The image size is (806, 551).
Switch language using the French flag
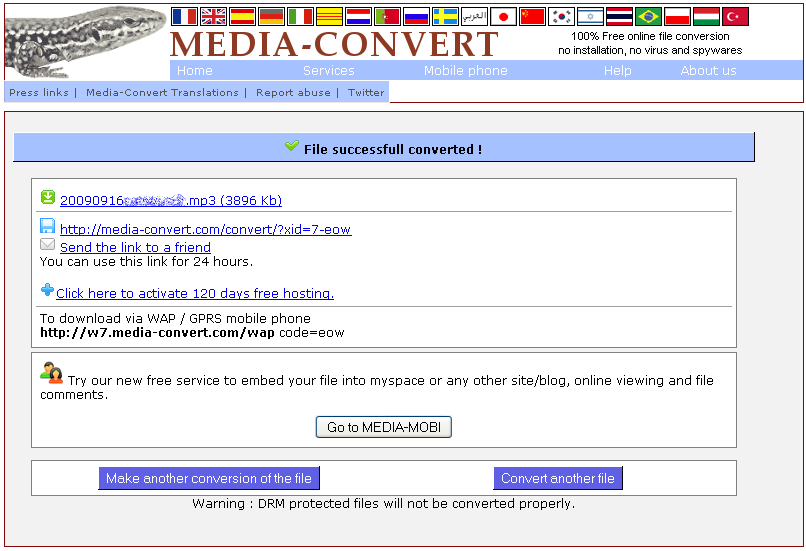point(184,16)
